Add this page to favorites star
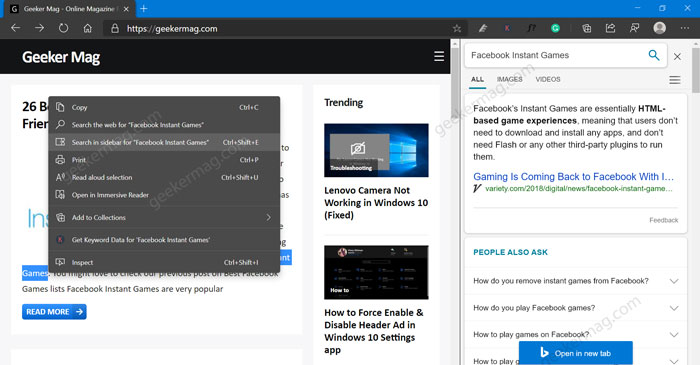Viewport: 700px width, 365px height. (x=457, y=29)
